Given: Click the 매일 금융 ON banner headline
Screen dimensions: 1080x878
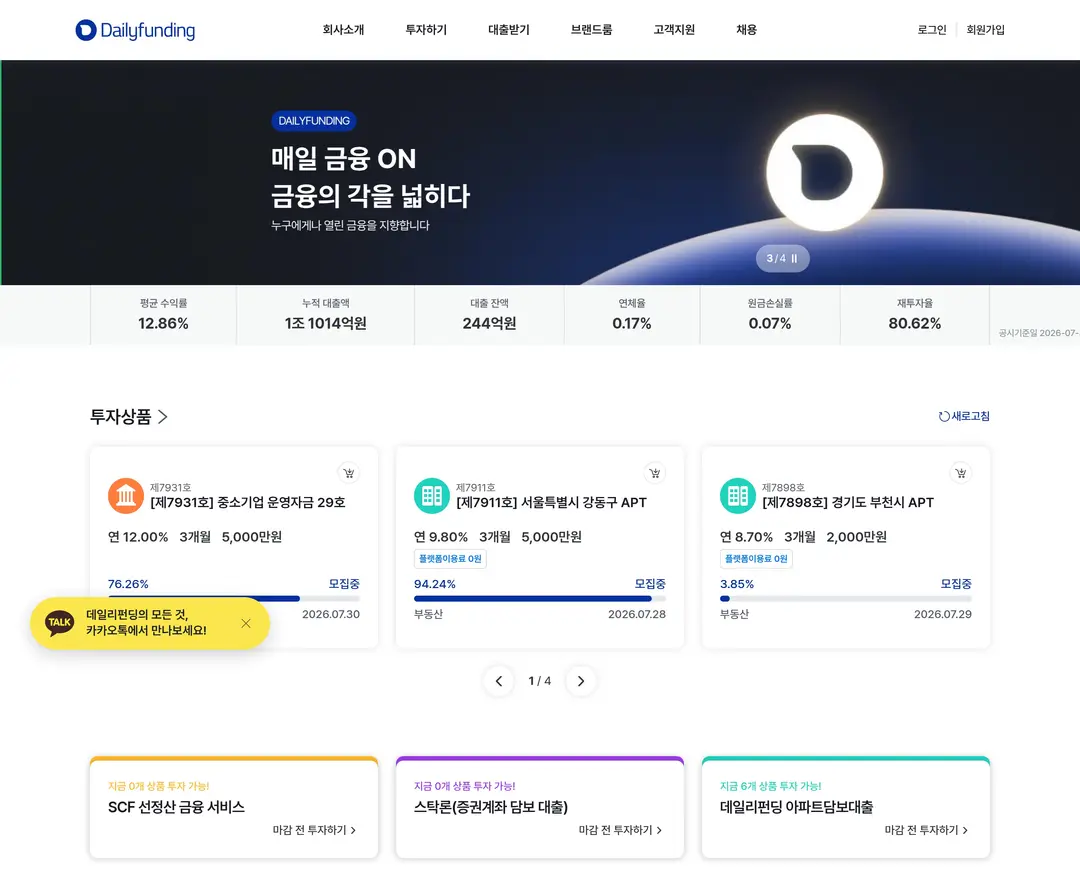Looking at the screenshot, I should [344, 159].
